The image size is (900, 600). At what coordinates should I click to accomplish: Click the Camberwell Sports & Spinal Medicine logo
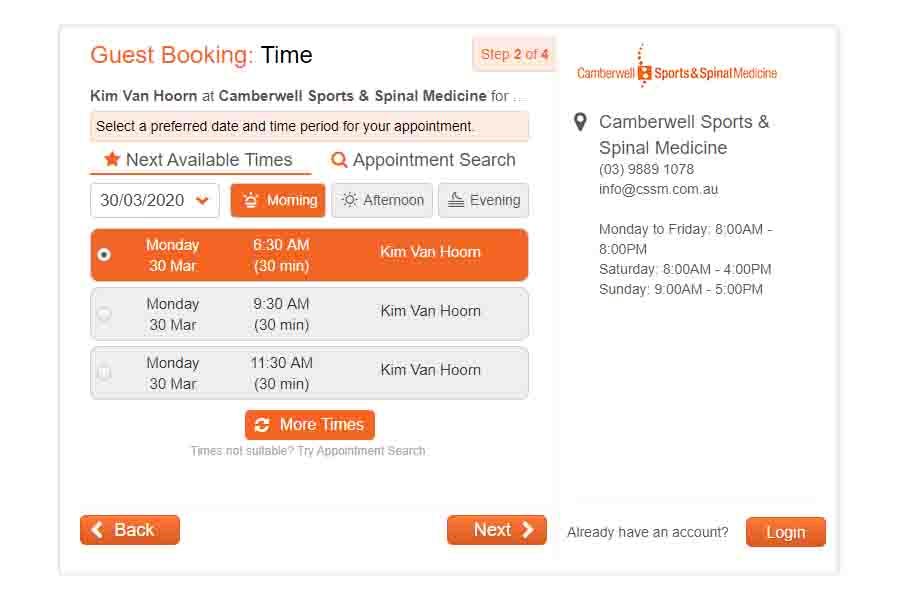tap(677, 67)
